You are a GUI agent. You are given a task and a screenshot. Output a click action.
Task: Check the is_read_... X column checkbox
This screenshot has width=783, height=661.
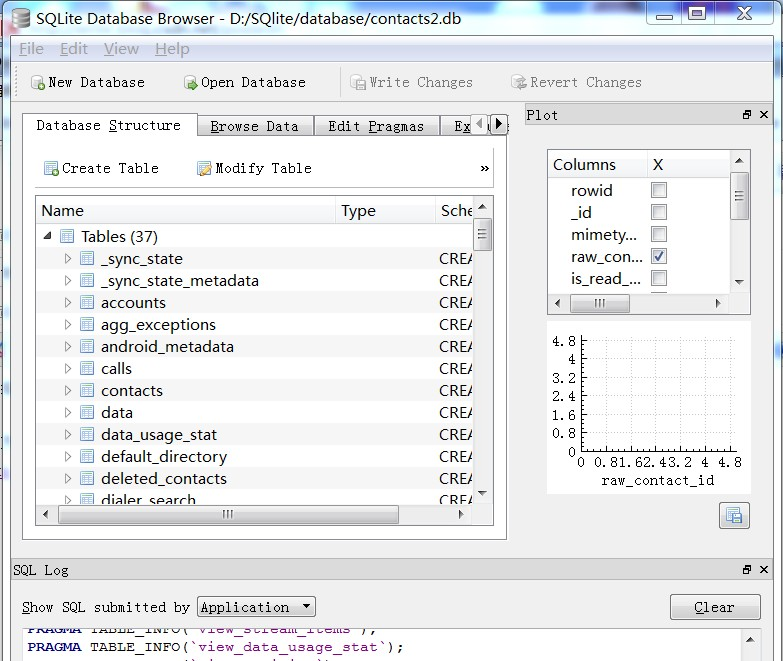tap(659, 278)
